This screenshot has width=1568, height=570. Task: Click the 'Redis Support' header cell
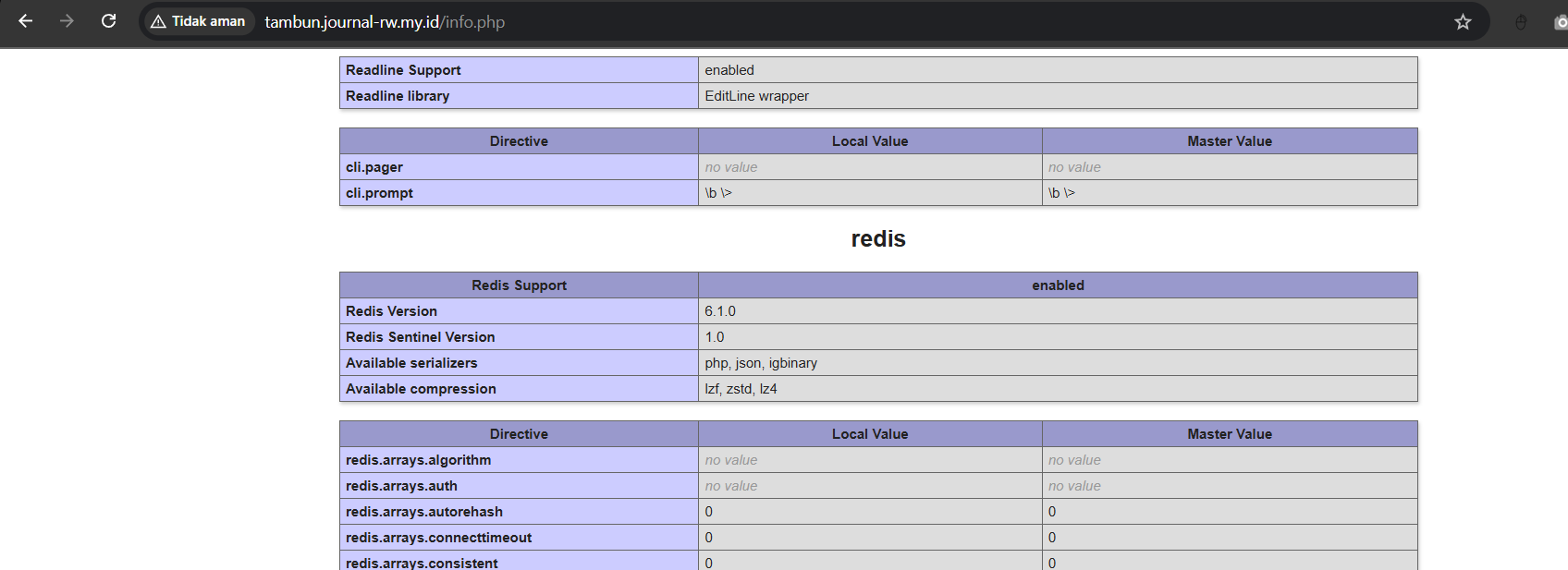tap(519, 285)
